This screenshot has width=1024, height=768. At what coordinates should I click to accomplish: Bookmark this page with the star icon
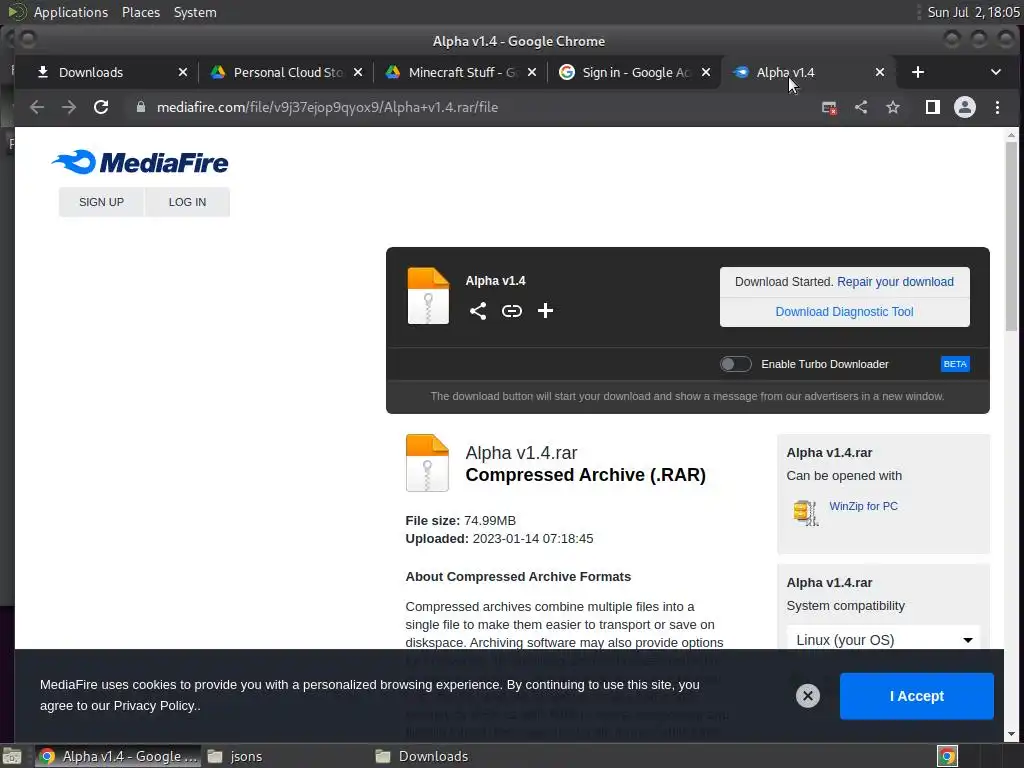click(893, 107)
